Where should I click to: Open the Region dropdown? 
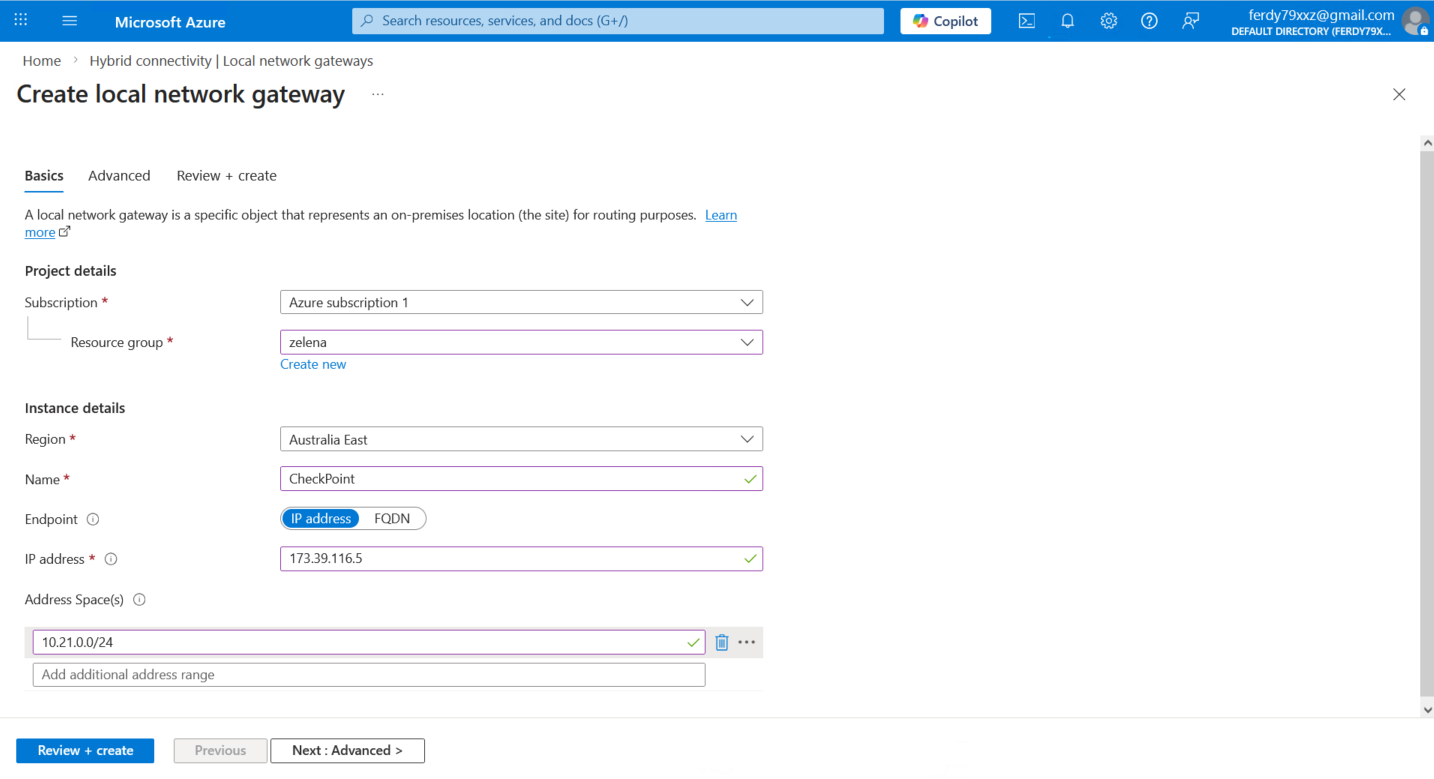(521, 439)
